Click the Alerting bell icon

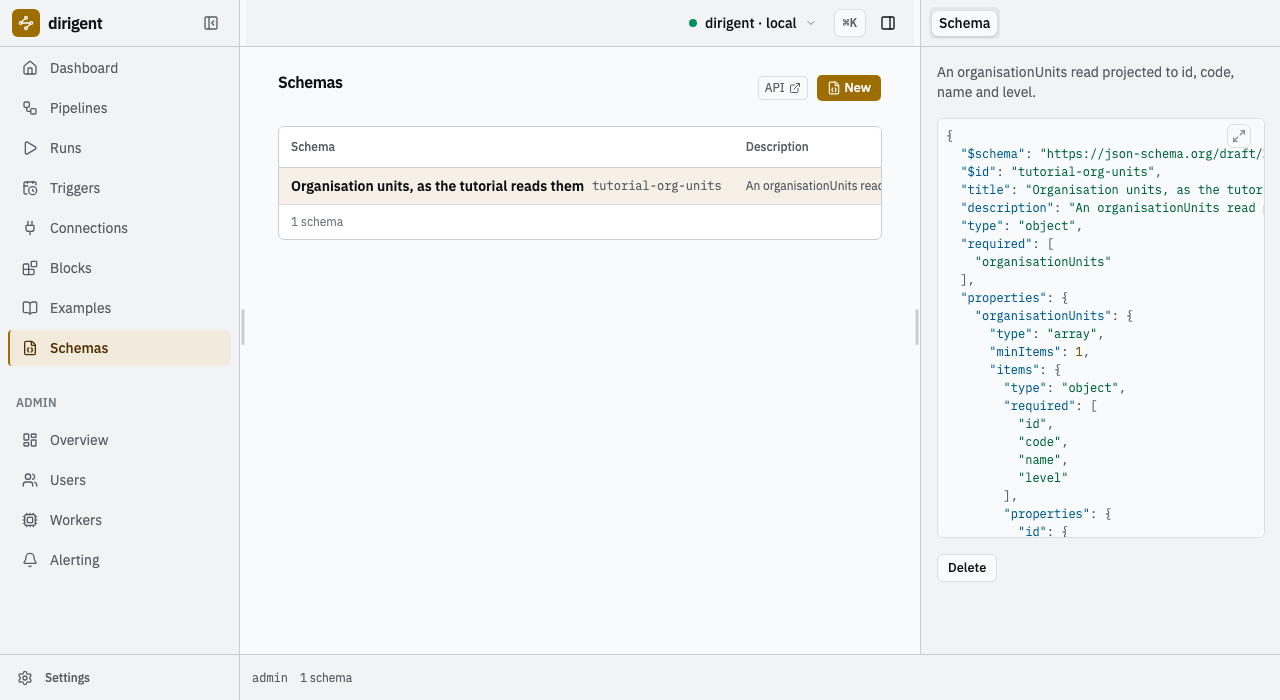30,560
